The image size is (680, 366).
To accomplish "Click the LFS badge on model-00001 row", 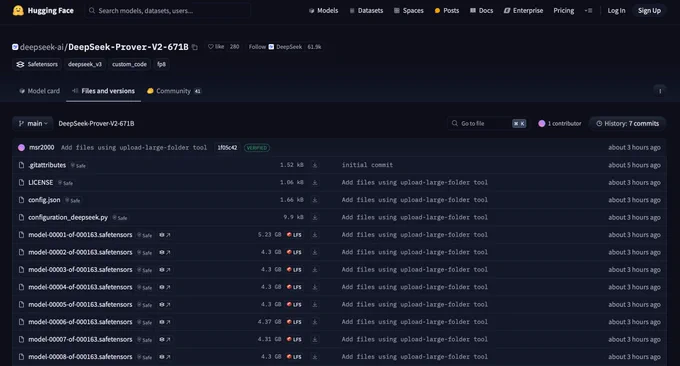I will coord(294,235).
